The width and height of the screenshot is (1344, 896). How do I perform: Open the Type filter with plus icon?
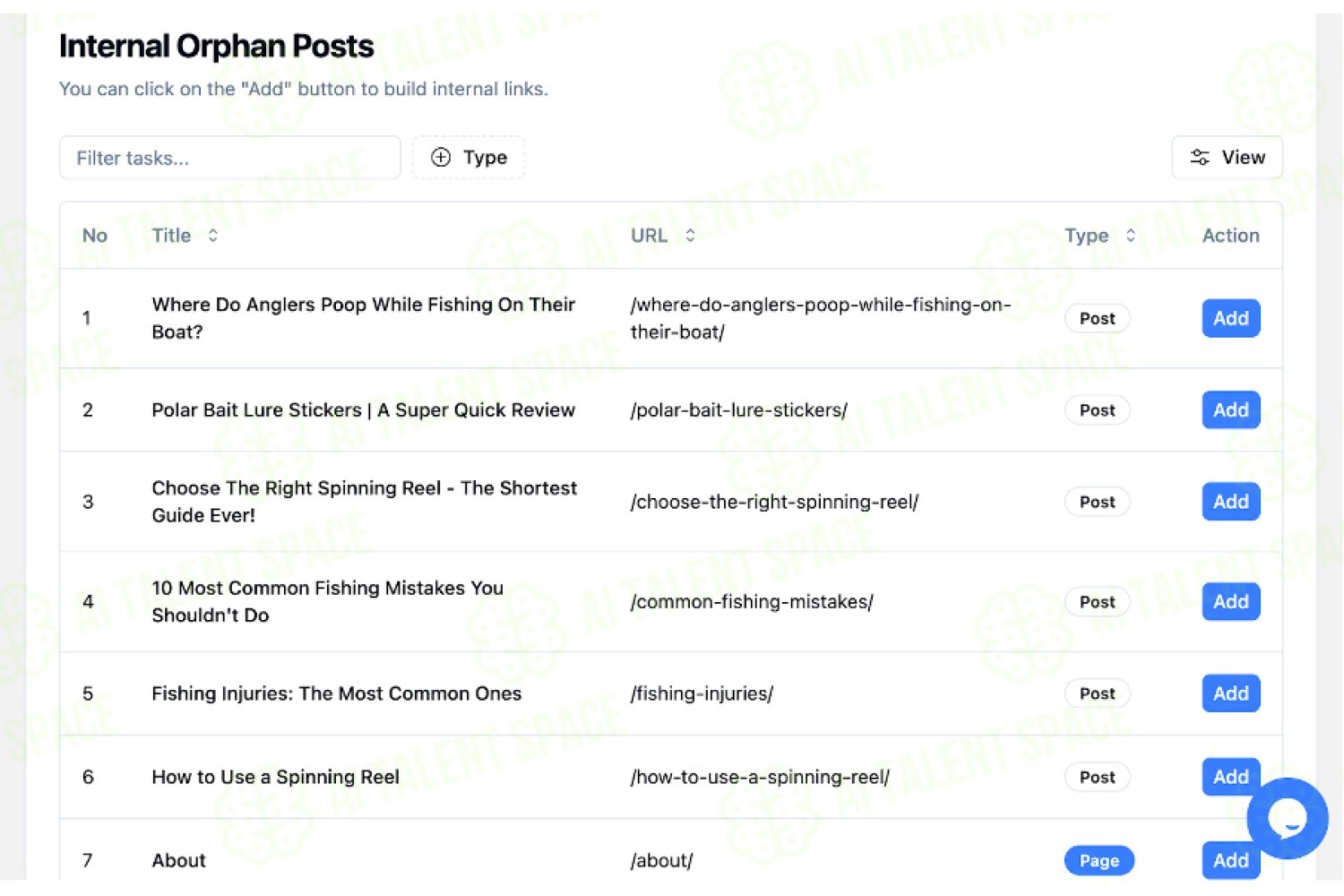click(x=469, y=158)
